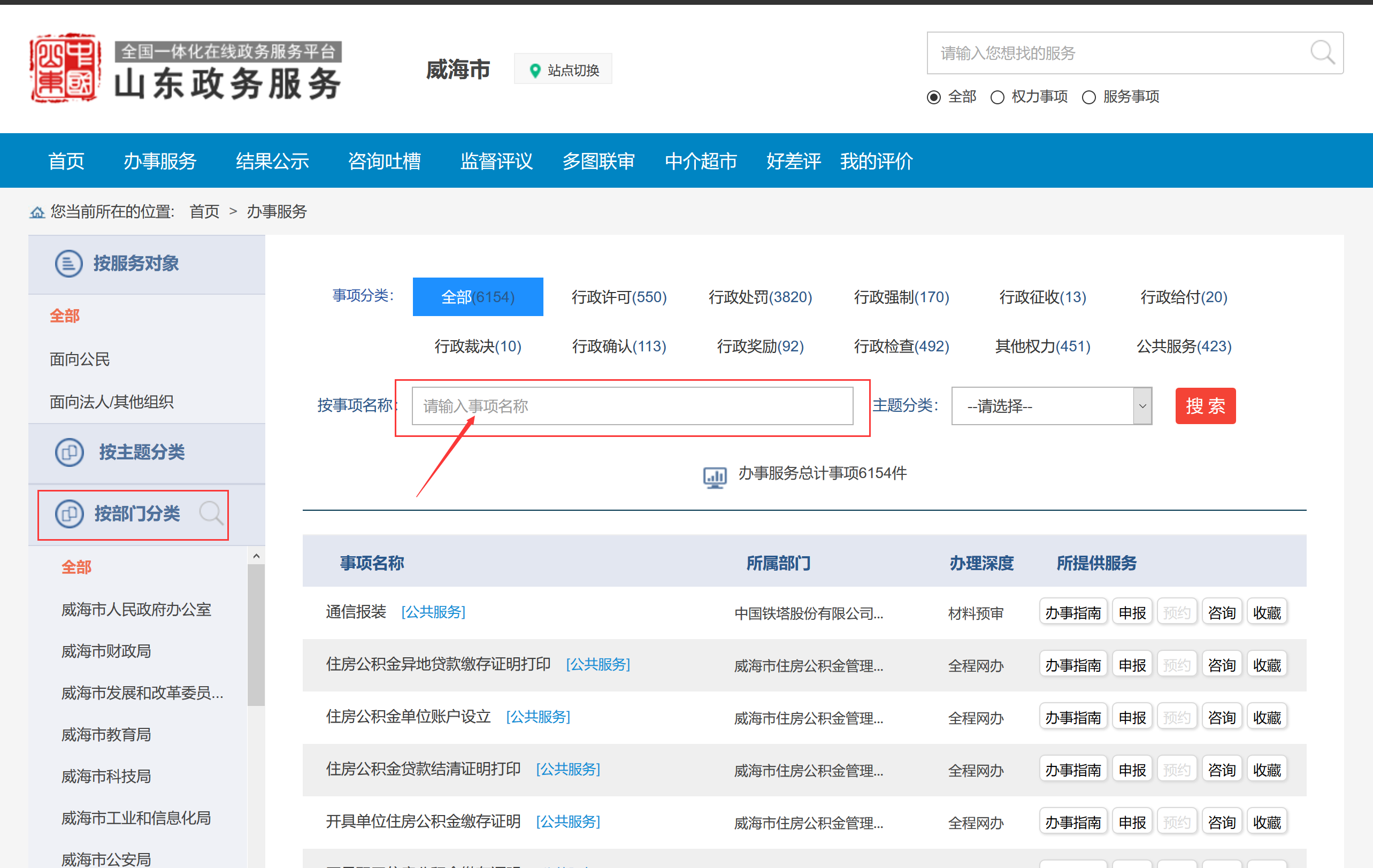Screen dimensions: 1373x868
Task: Select the 行政许可(550) category tab
Action: [619, 297]
